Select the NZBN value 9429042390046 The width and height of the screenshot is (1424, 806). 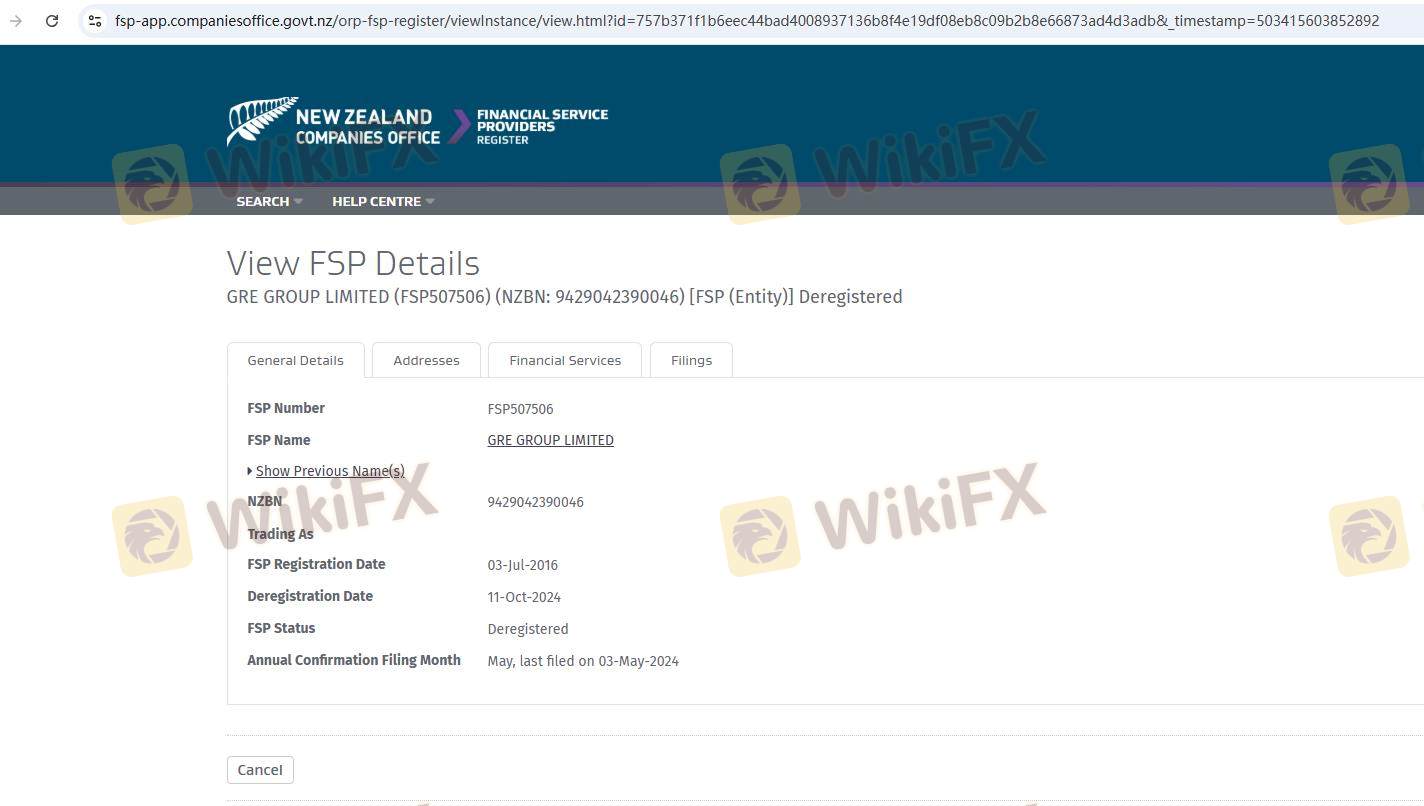(x=536, y=502)
